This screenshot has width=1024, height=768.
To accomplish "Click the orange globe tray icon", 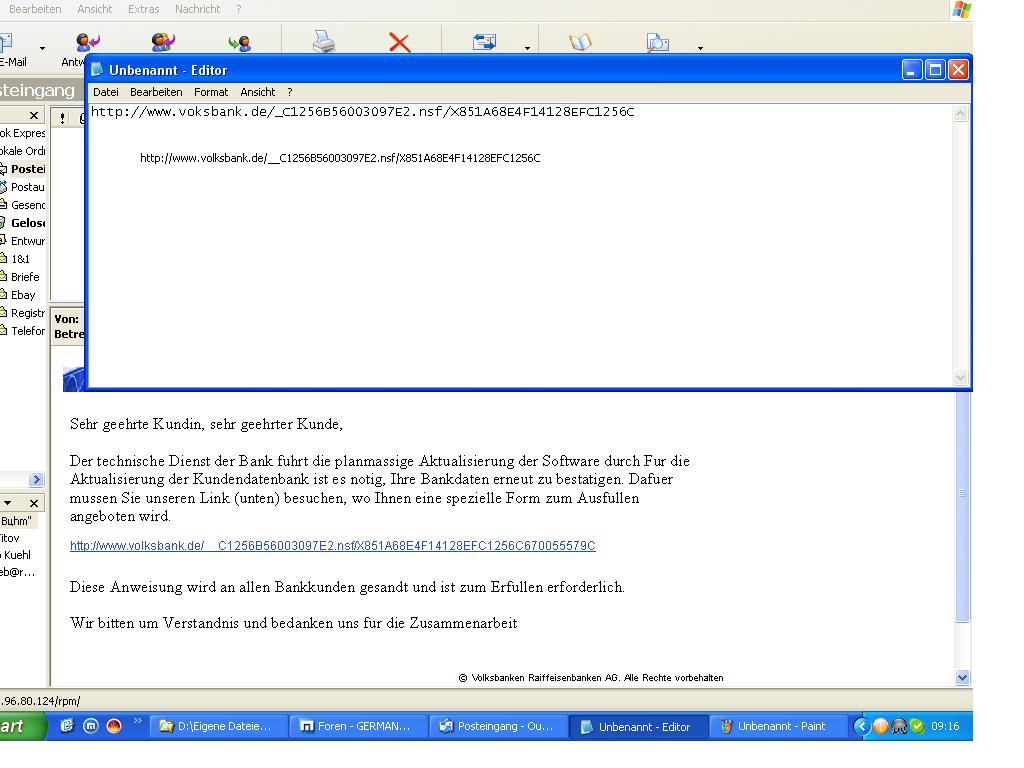I will pyautogui.click(x=880, y=726).
